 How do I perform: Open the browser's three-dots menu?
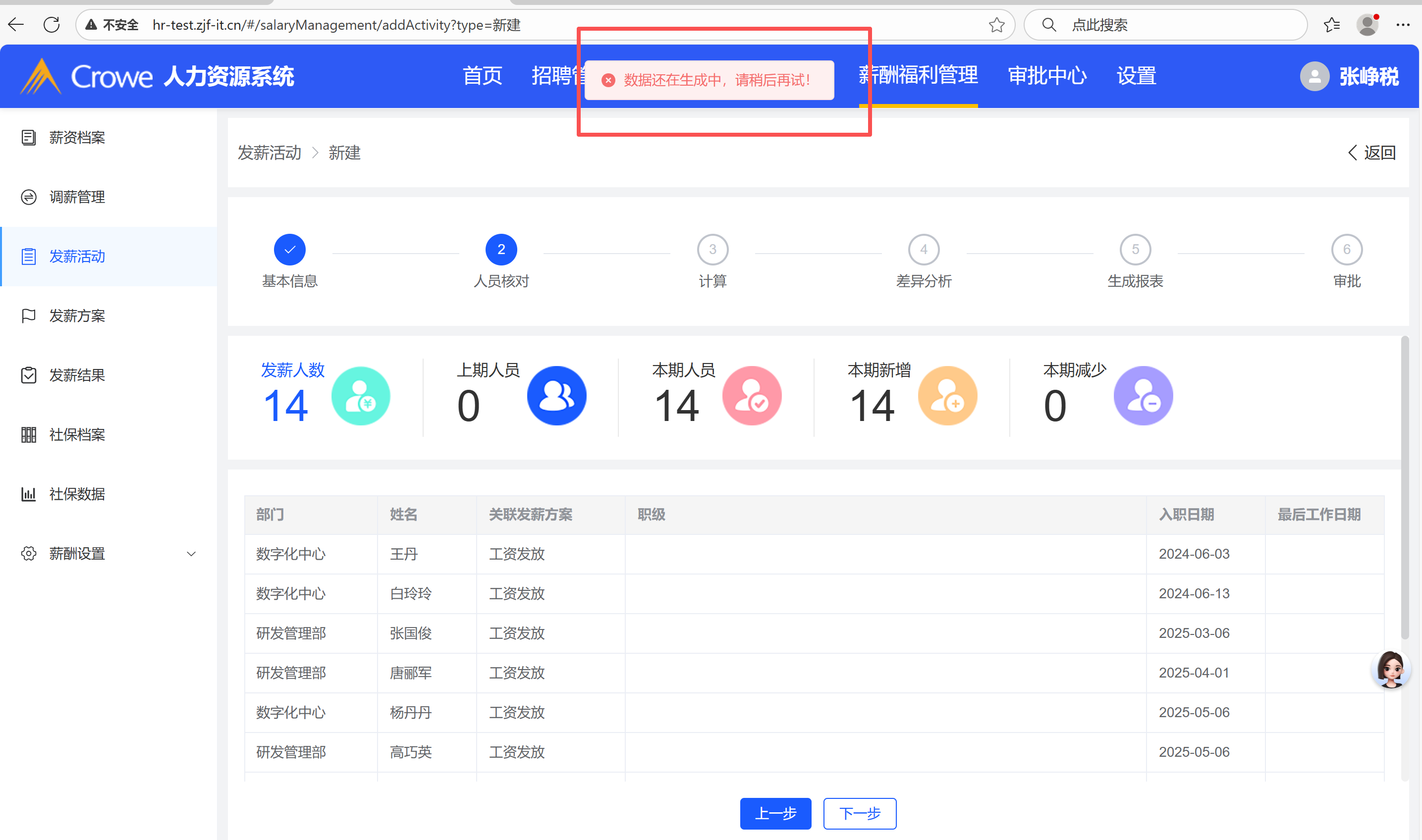click(1403, 25)
